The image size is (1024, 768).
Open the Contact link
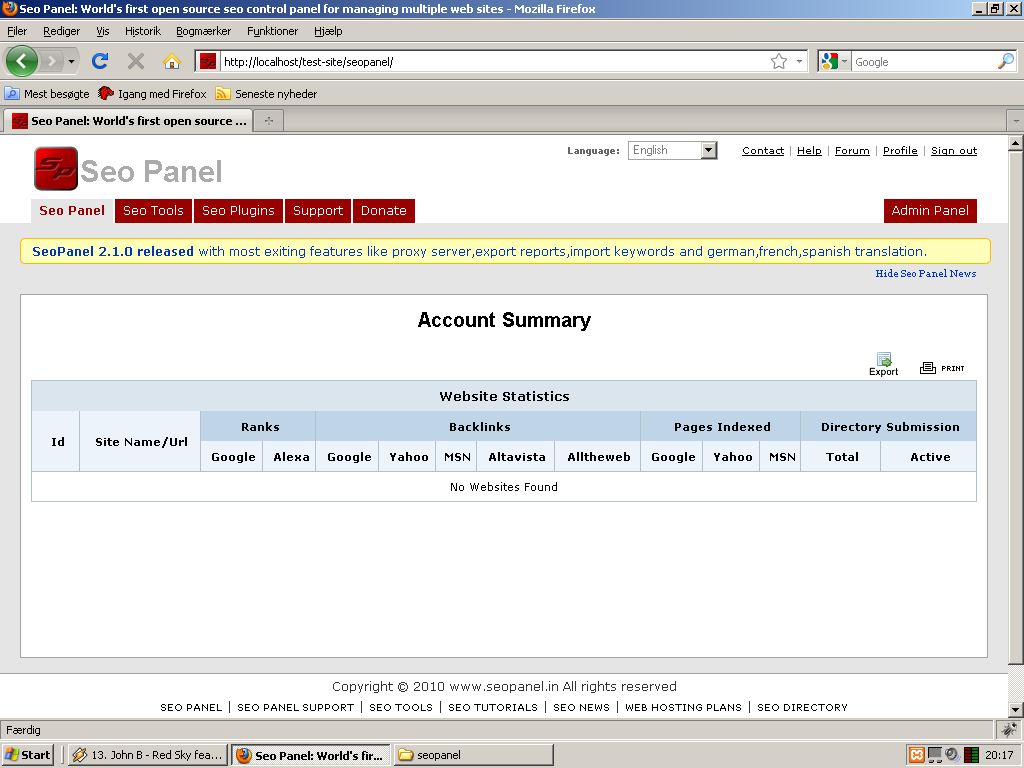[x=763, y=150]
